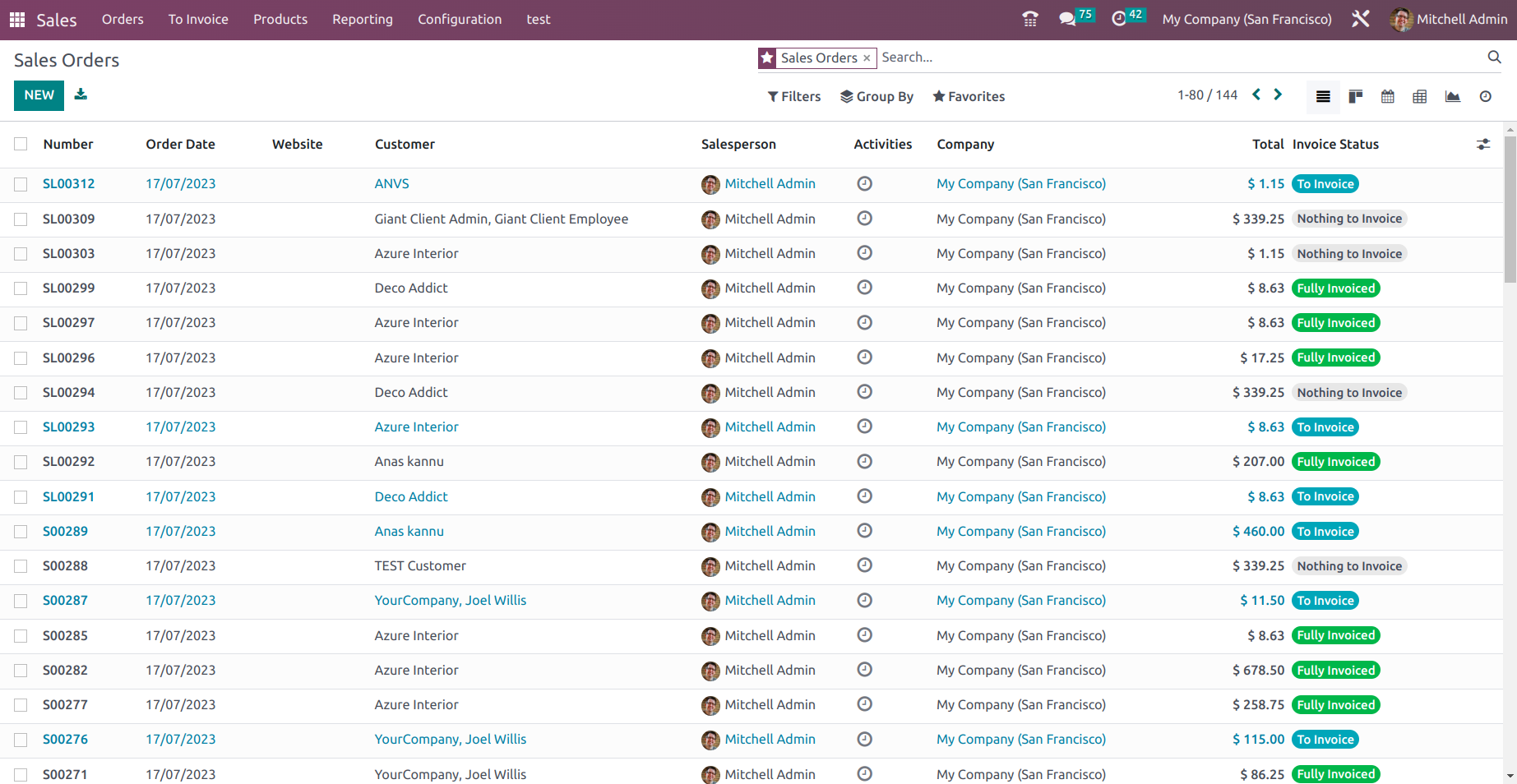
Task: Open the Filters dropdown
Action: click(x=793, y=96)
